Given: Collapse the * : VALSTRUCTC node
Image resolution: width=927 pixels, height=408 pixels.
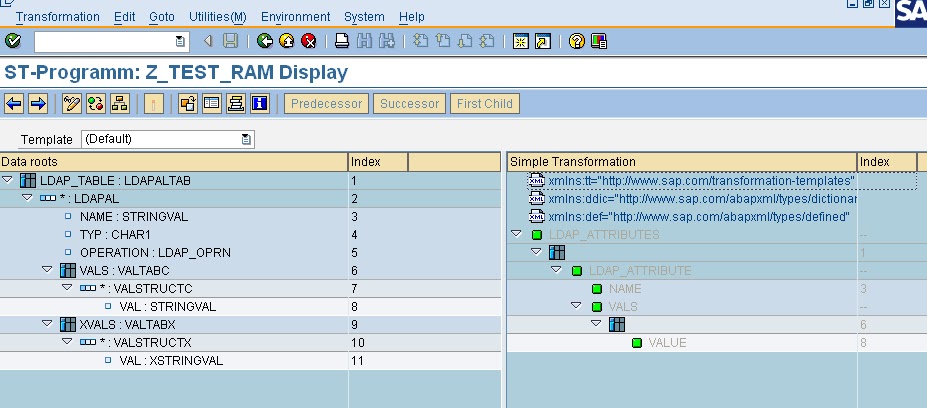Looking at the screenshot, I should click(x=67, y=287).
